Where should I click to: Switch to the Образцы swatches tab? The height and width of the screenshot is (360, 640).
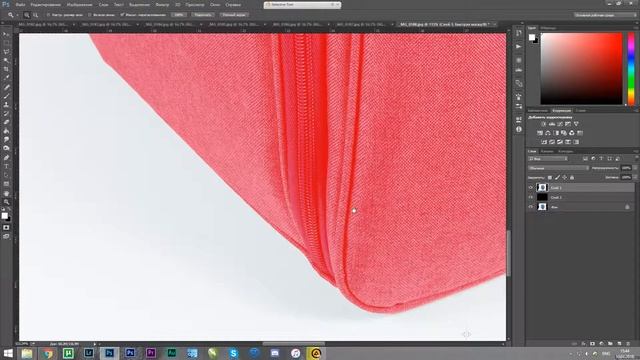pyautogui.click(x=548, y=28)
